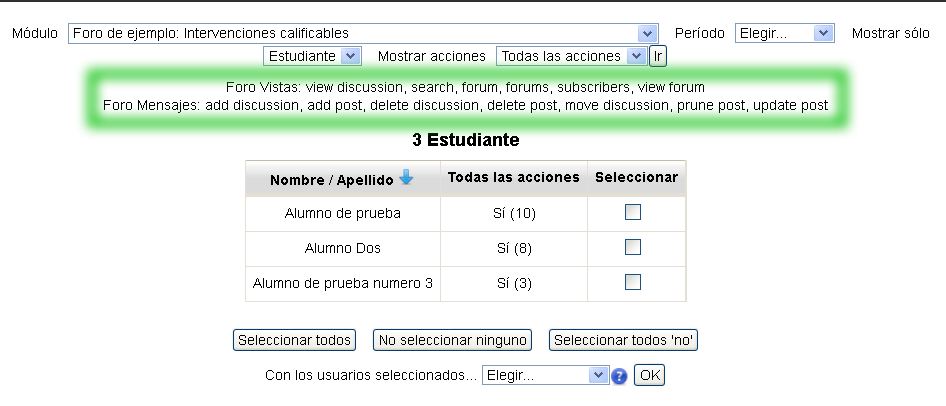Viewport: 946px width, 406px height.
Task: Expand the Todas las acciones dropdown
Action: point(572,56)
